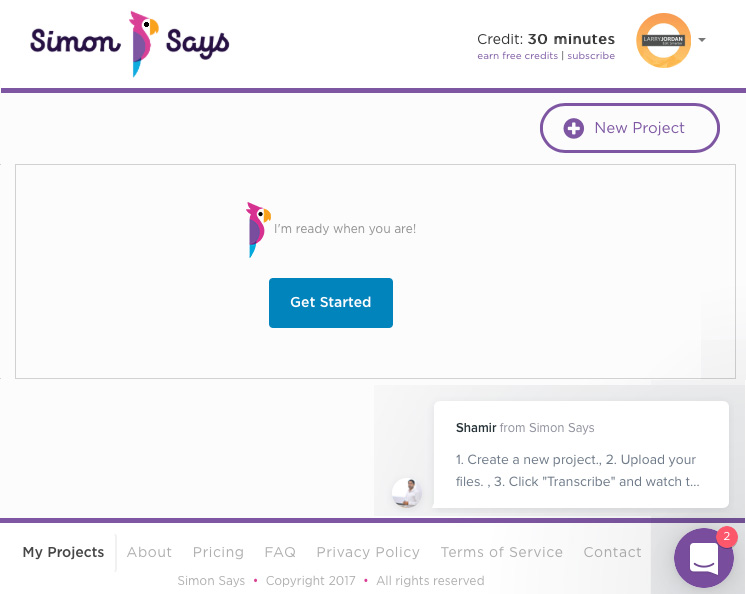Select My Projects in footer navigation
Image resolution: width=746 pixels, height=594 pixels.
63,552
